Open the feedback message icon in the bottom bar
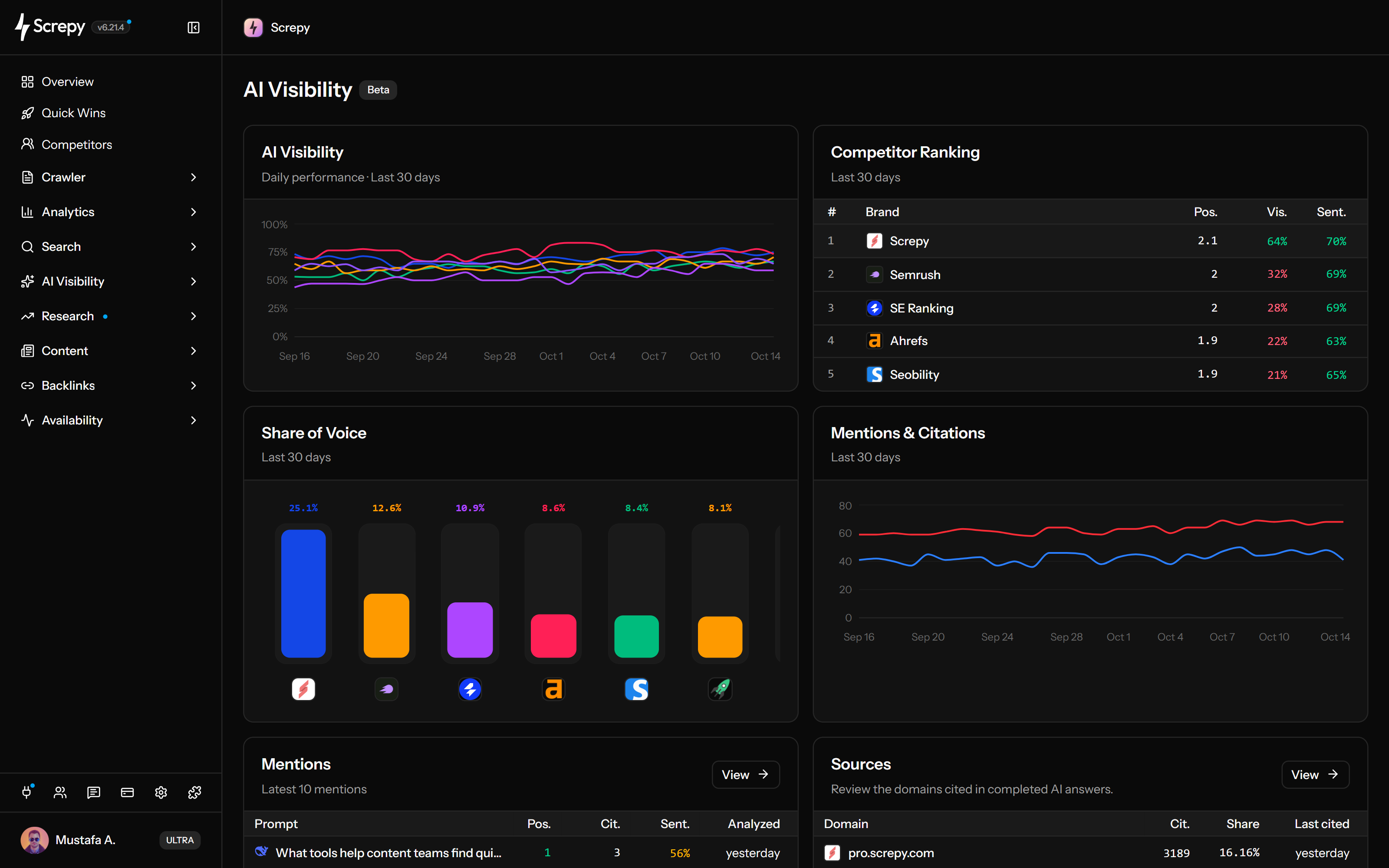 pos(94,792)
